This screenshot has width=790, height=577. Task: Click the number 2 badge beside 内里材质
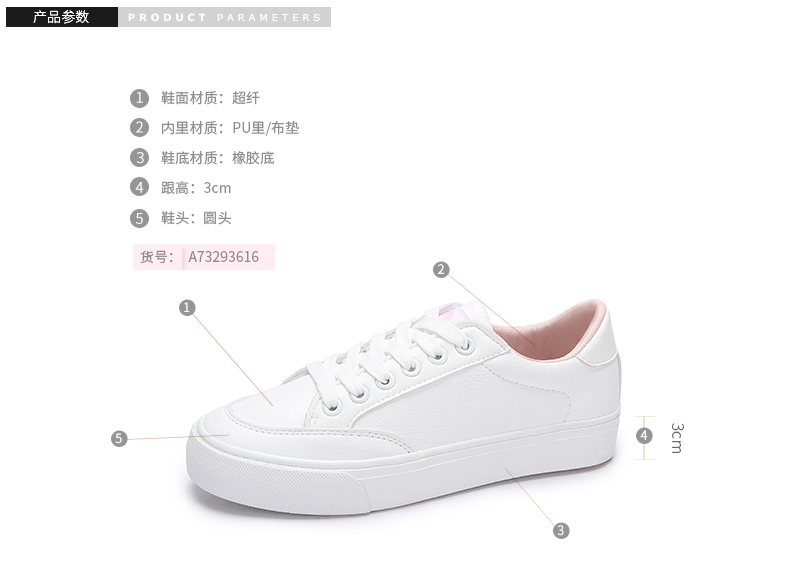[x=140, y=127]
